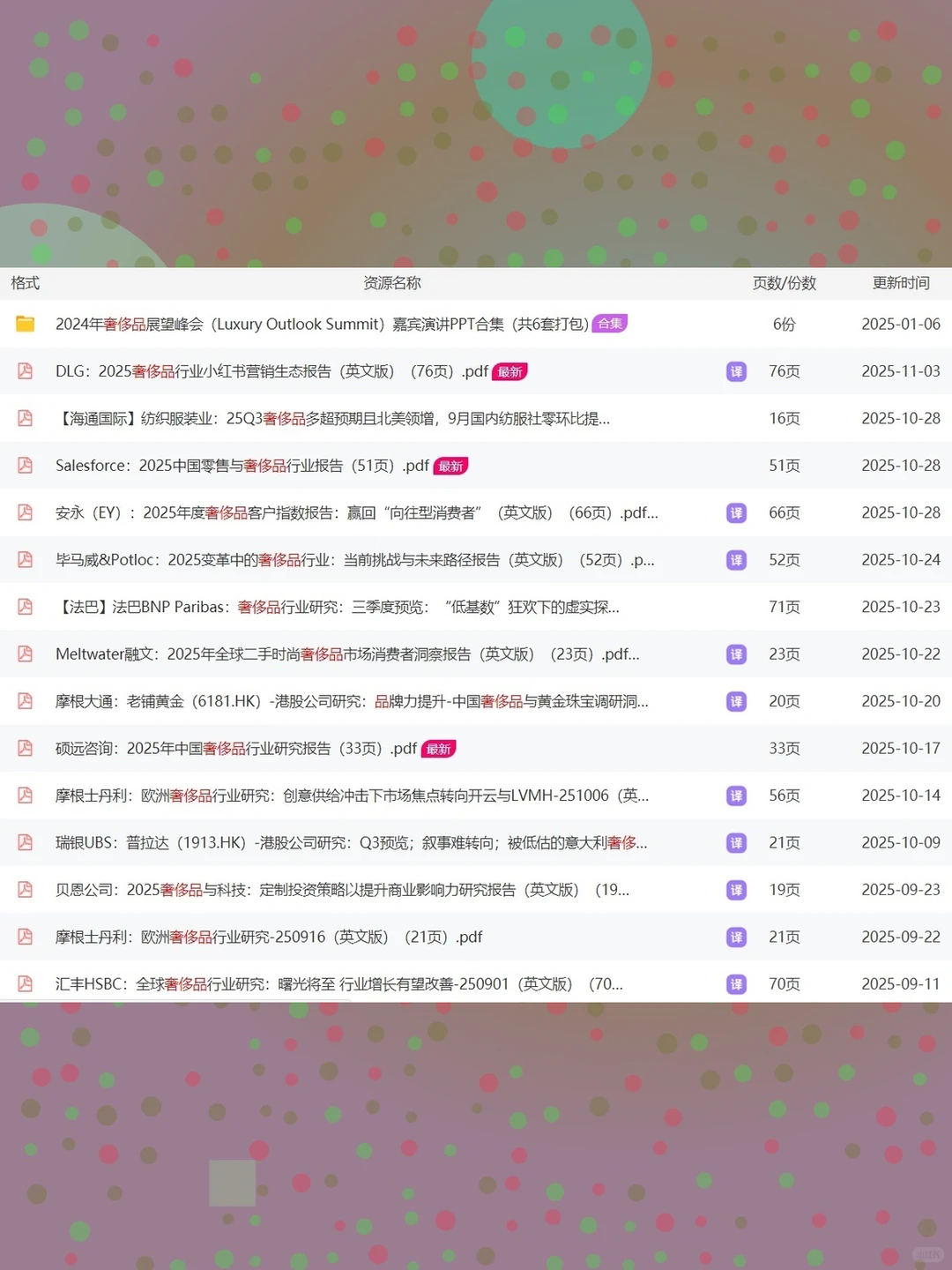The height and width of the screenshot is (1270, 952).
Task: Click the 最新 badge on the 硕远咨询 report
Action: (438, 749)
